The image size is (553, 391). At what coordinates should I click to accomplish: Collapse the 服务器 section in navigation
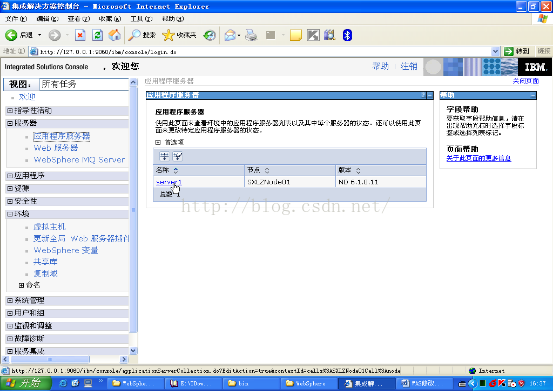(x=10, y=123)
